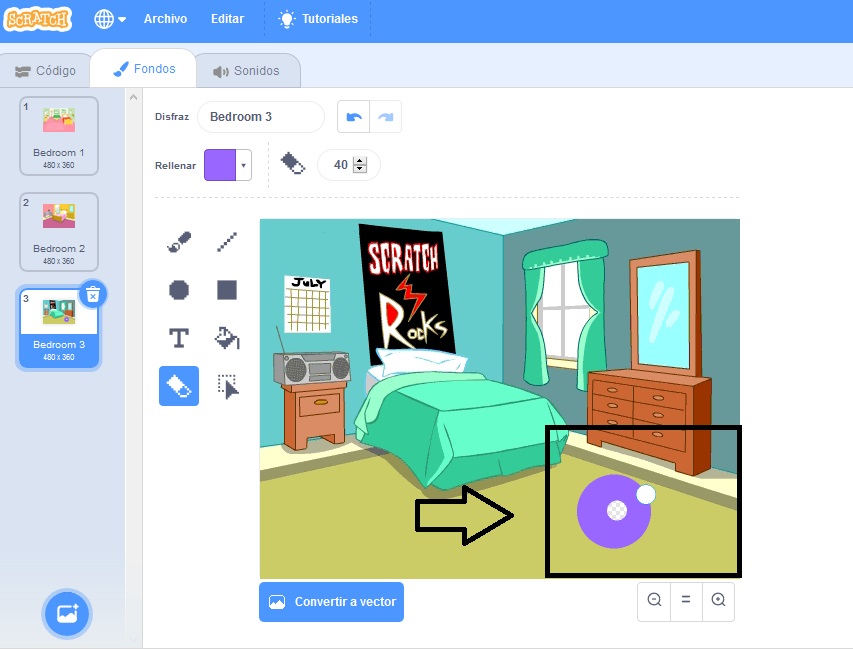Zoom in on the canvas
This screenshot has width=853, height=649.
click(x=718, y=600)
